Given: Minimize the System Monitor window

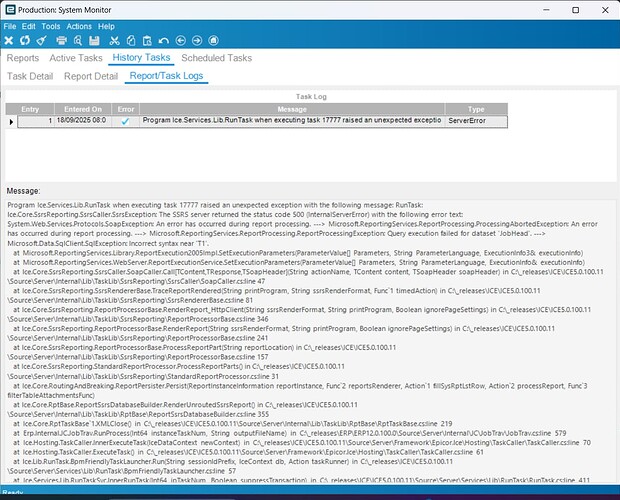Looking at the screenshot, I should click(x=546, y=10).
